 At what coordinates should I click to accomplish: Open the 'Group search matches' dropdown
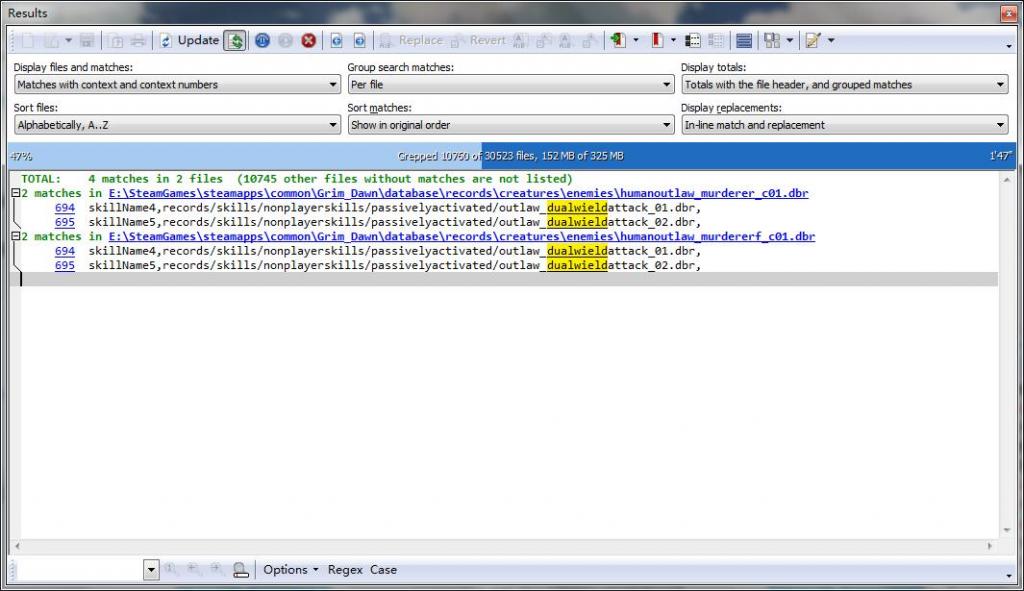coord(510,85)
